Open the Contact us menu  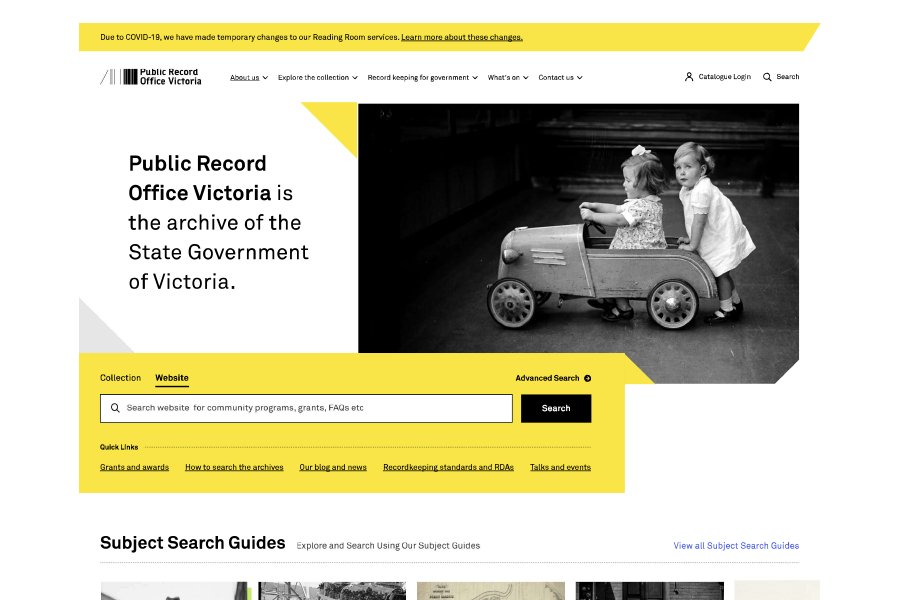556,77
